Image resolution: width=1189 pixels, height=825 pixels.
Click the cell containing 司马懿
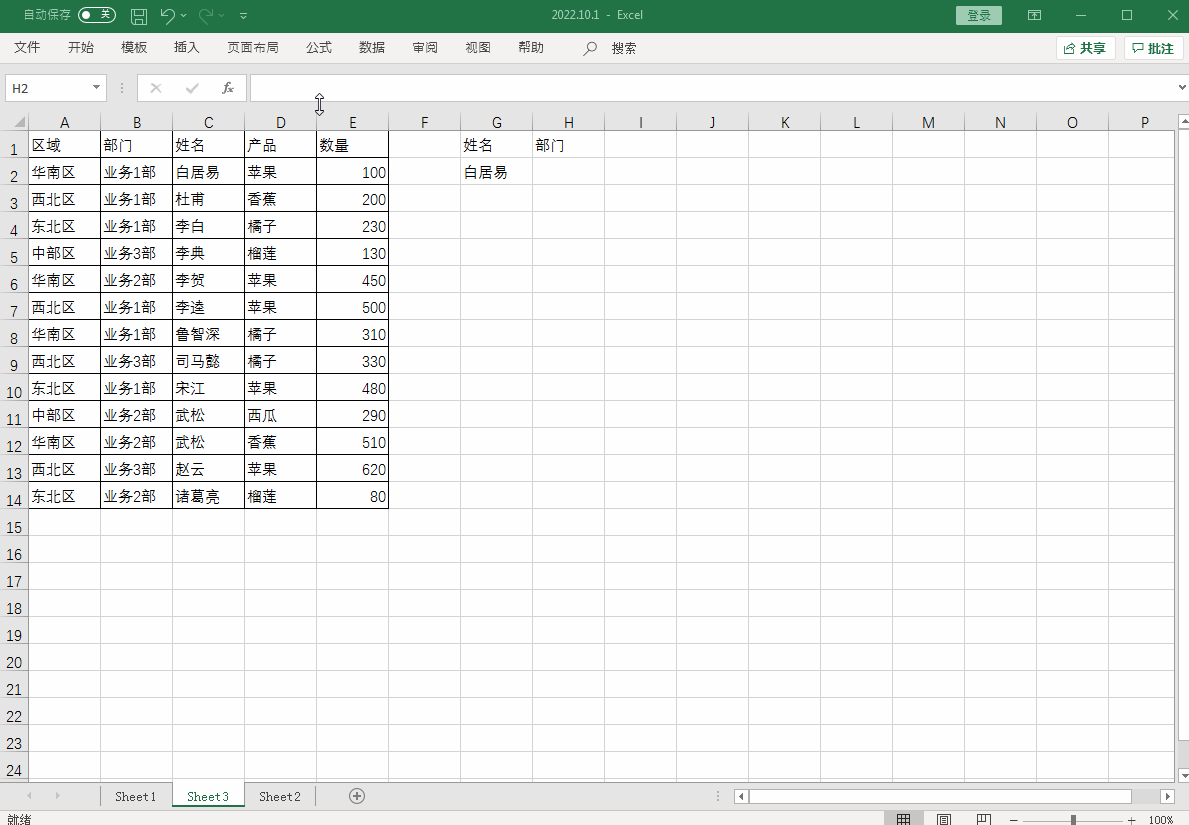(209, 361)
